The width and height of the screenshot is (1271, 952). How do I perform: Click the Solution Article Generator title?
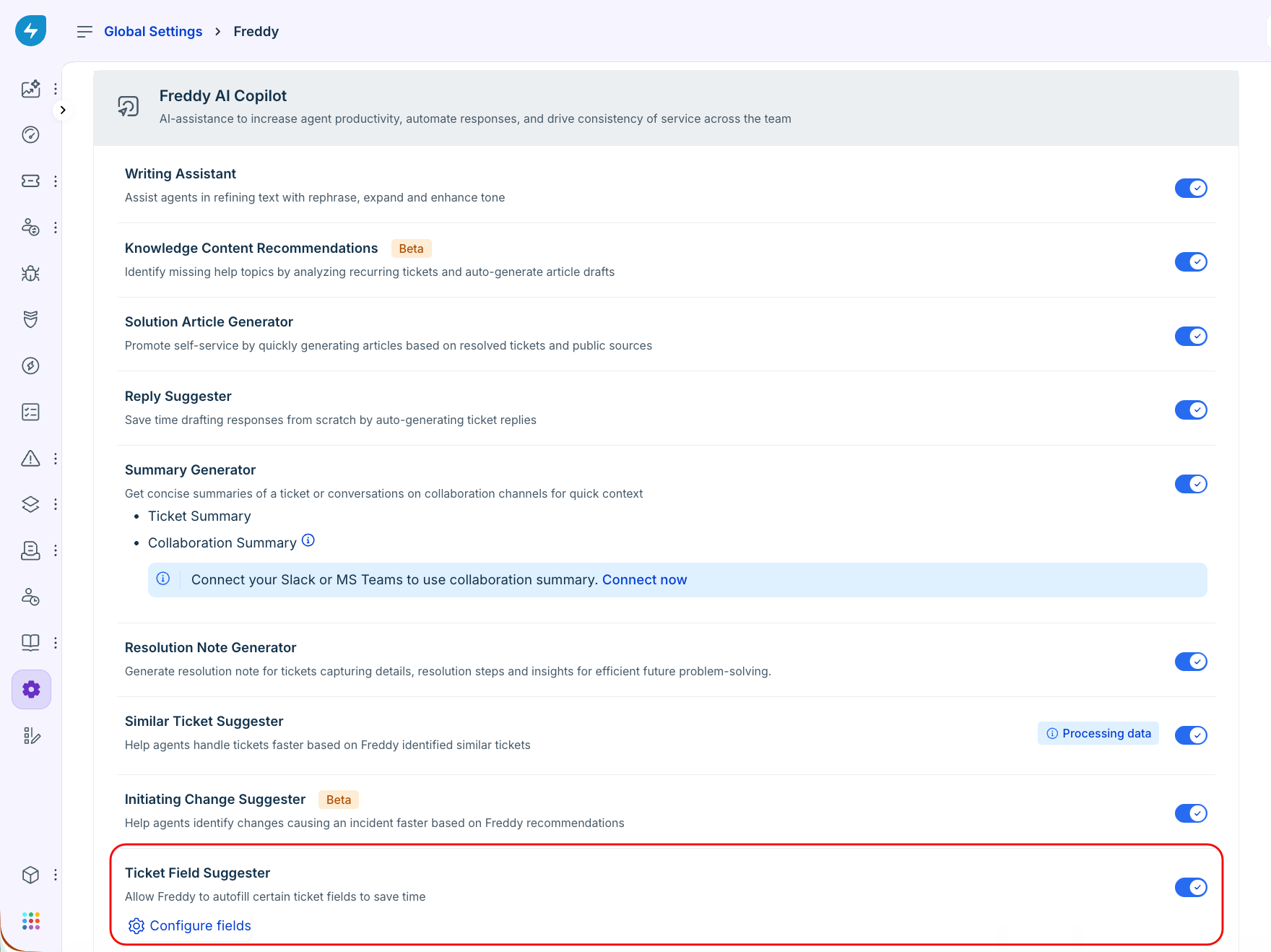(x=209, y=322)
